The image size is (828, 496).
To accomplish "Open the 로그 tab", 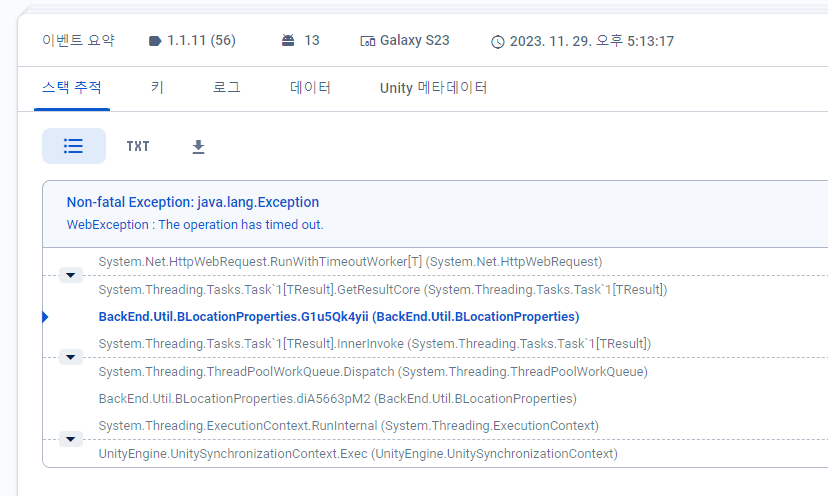I will tap(227, 88).
